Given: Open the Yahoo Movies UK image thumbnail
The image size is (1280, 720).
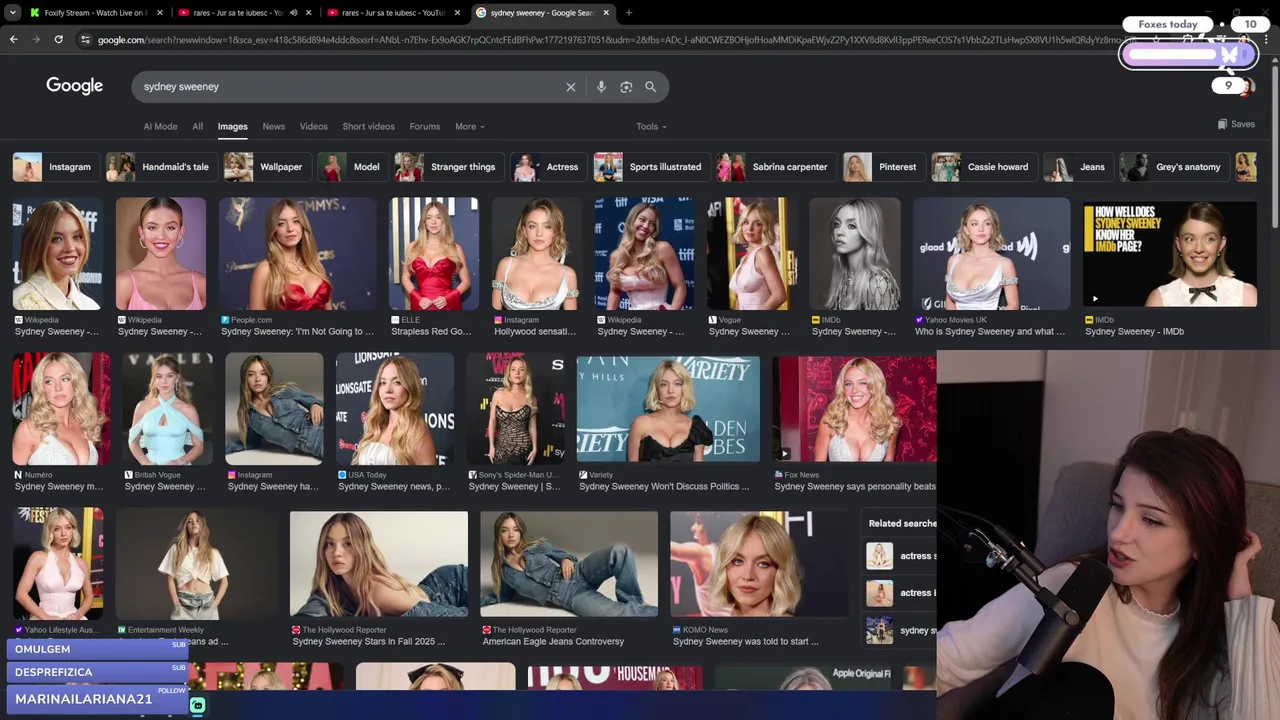Looking at the screenshot, I should tap(991, 254).
